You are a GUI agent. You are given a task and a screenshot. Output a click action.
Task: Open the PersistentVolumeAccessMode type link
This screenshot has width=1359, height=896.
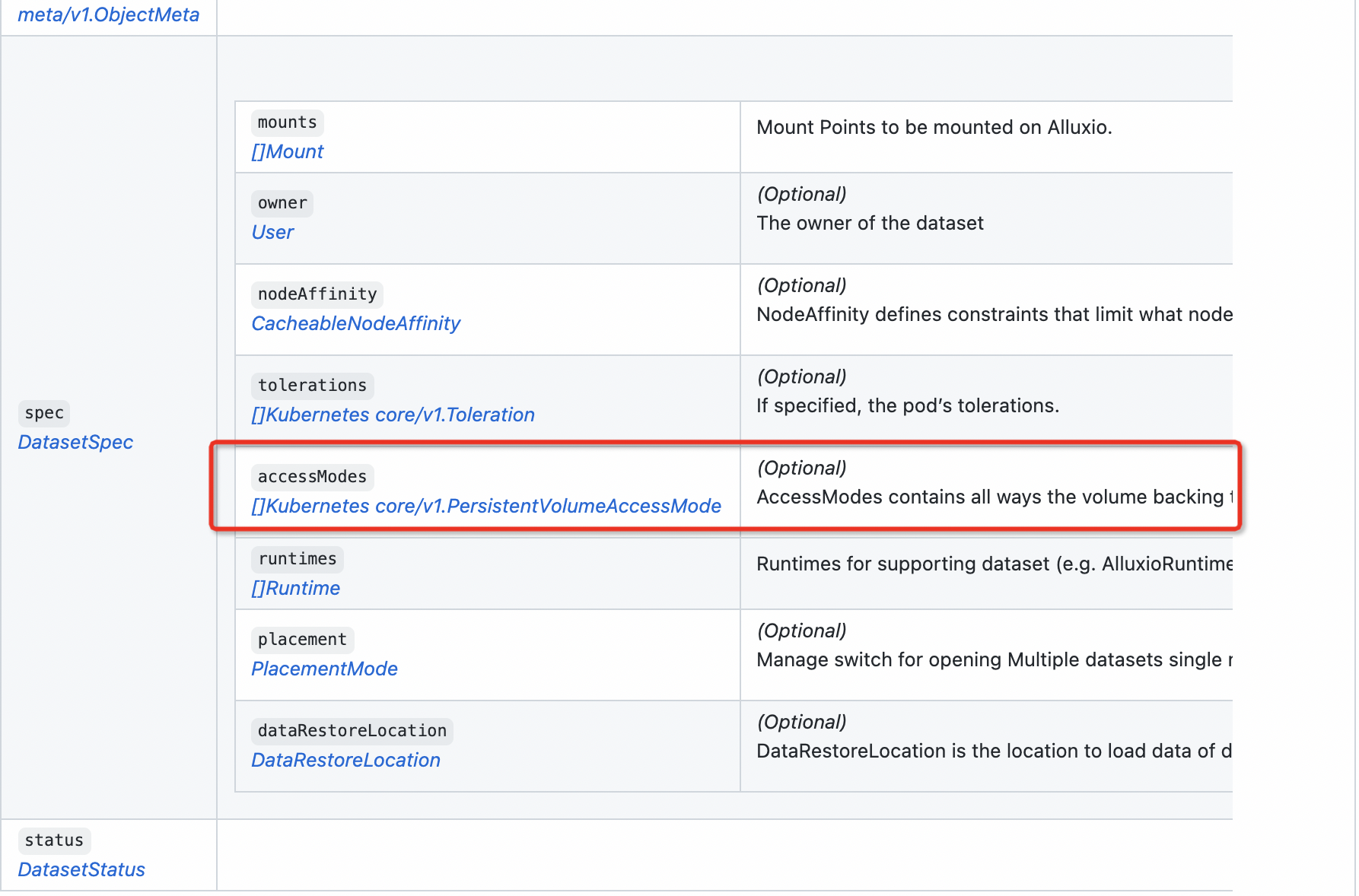486,506
